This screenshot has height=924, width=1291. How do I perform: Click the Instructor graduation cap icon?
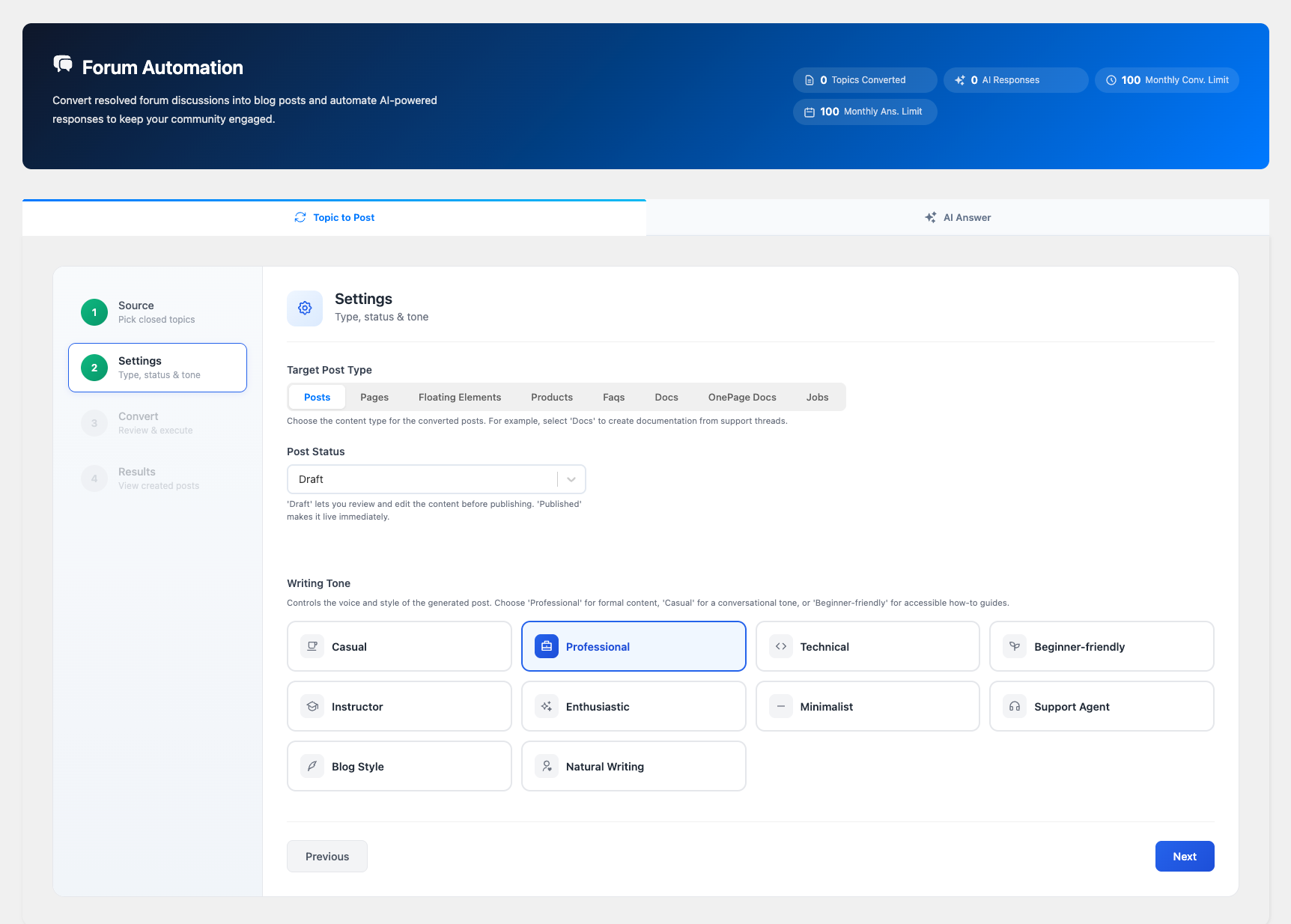[312, 706]
